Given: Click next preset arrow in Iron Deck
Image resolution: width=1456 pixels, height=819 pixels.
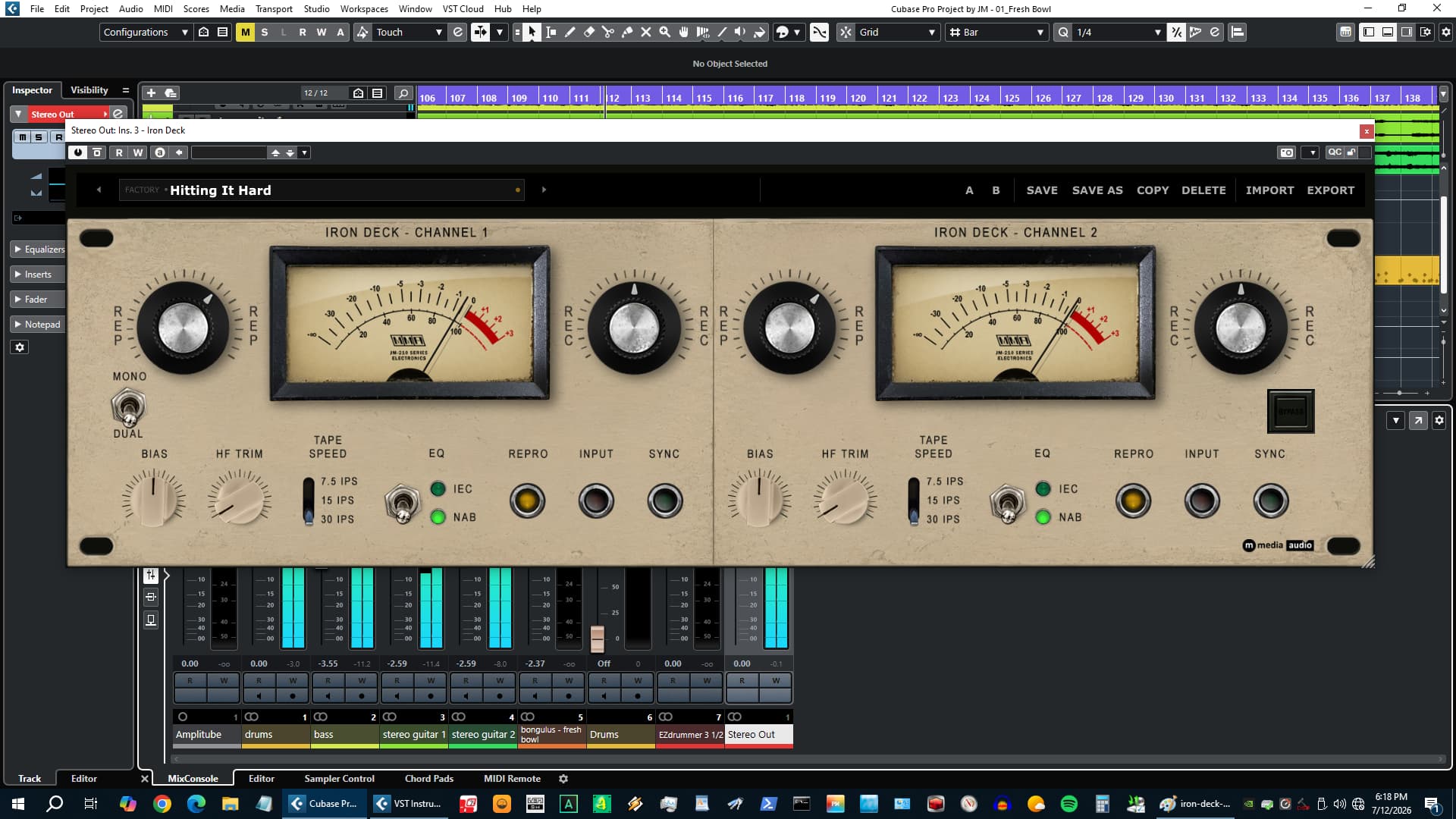Looking at the screenshot, I should 544,190.
